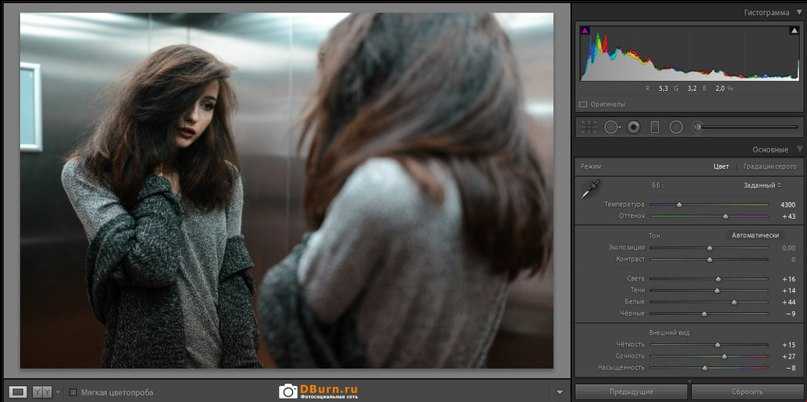Image resolution: width=807 pixels, height=402 pixels.
Task: Activate the spot removal tool
Action: pos(610,127)
